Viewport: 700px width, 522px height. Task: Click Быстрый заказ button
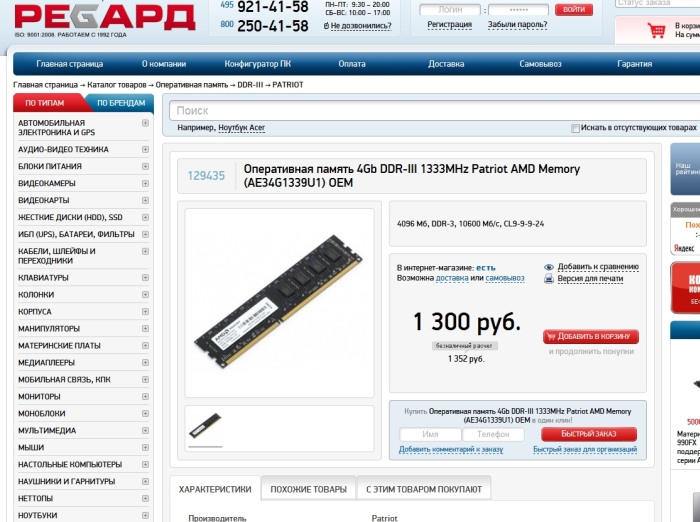pos(589,434)
